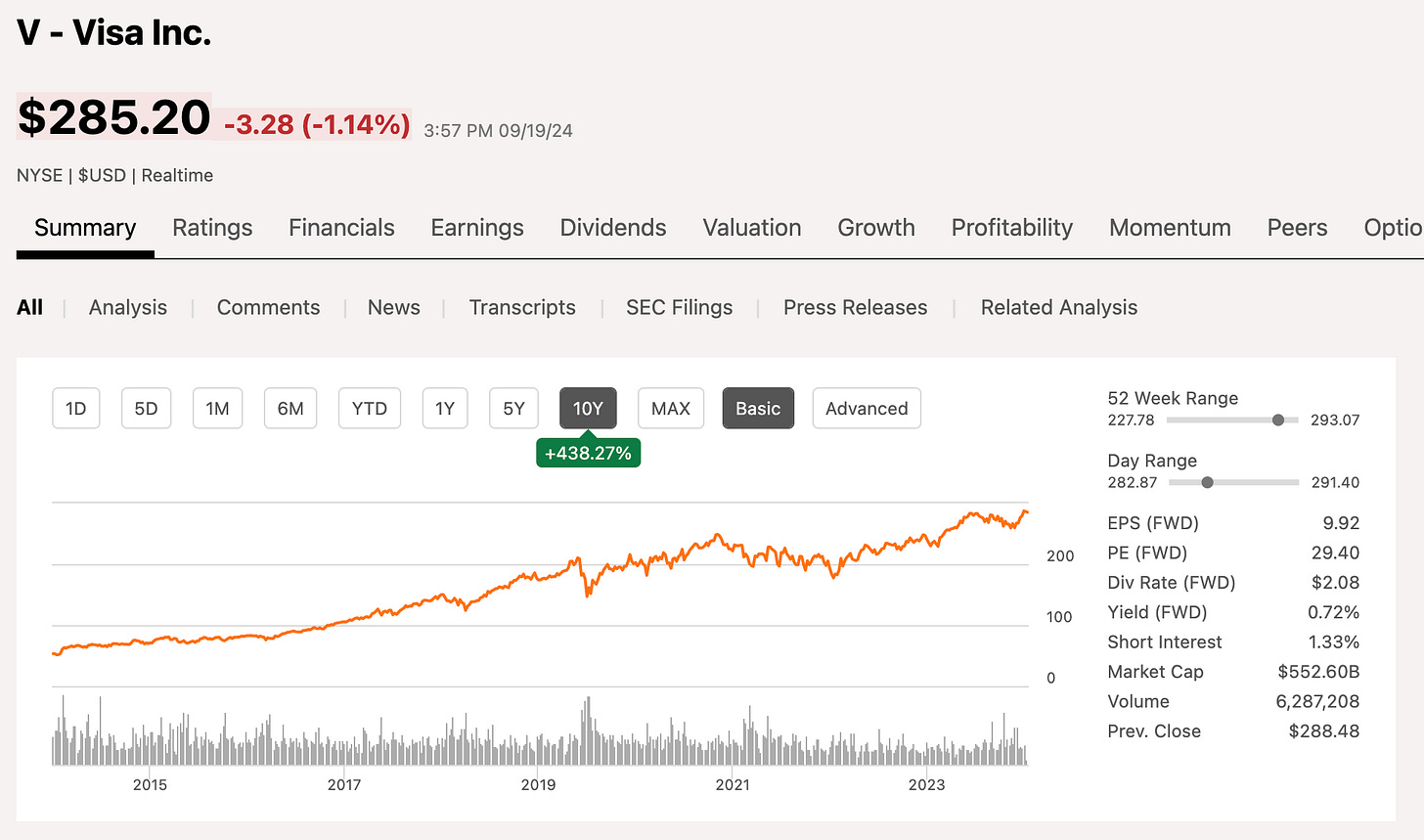Click the 3:57 PM 09/19/24 timestamp

coord(498,130)
